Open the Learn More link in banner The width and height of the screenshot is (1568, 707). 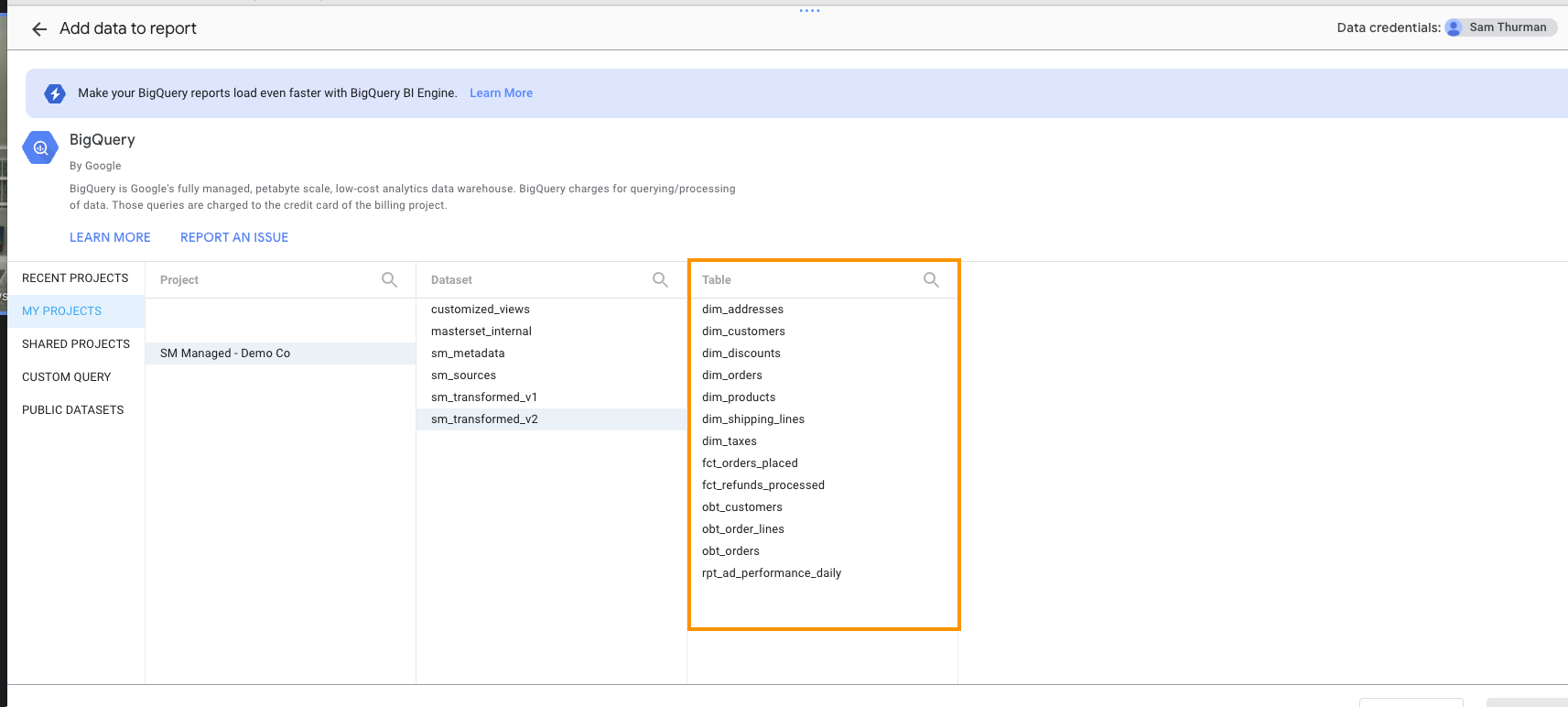(x=501, y=93)
